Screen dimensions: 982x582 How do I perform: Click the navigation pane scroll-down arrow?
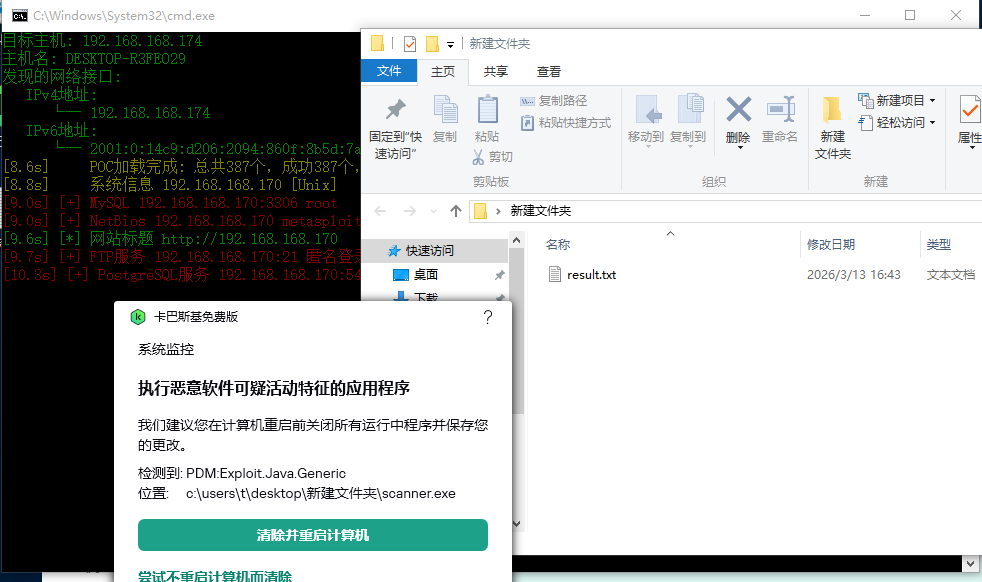517,524
